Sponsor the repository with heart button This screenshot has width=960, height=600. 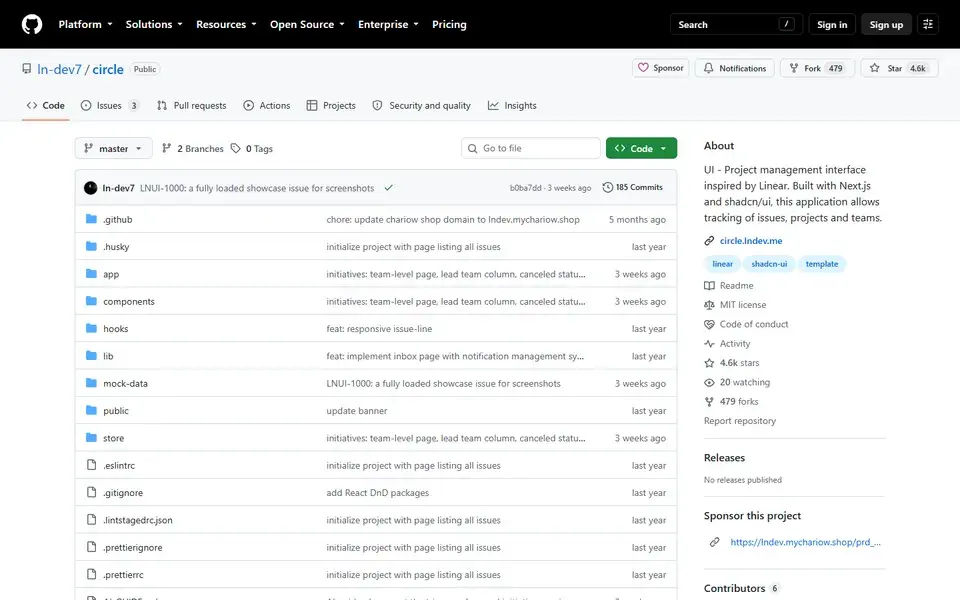[661, 68]
